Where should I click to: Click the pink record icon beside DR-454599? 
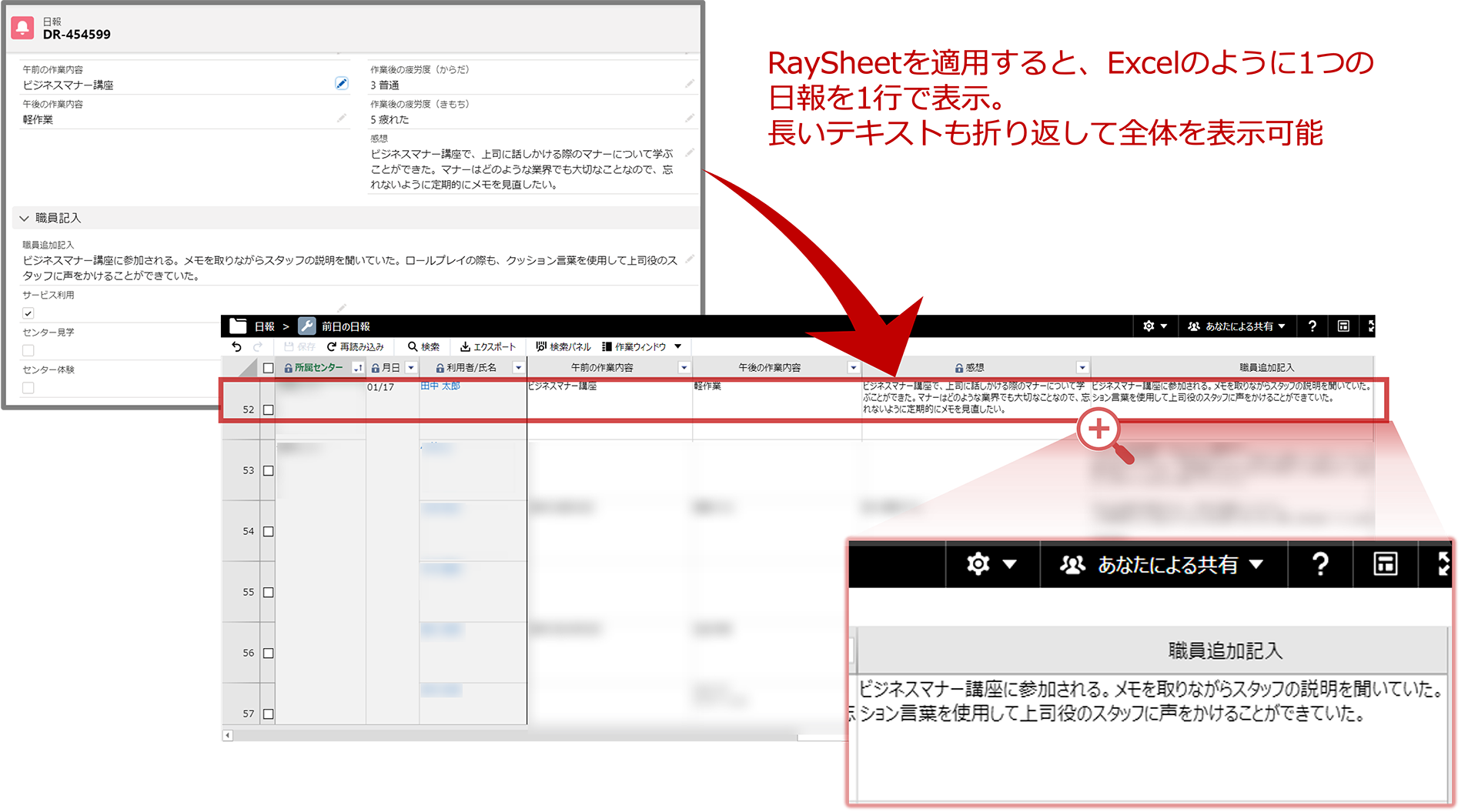(22, 28)
